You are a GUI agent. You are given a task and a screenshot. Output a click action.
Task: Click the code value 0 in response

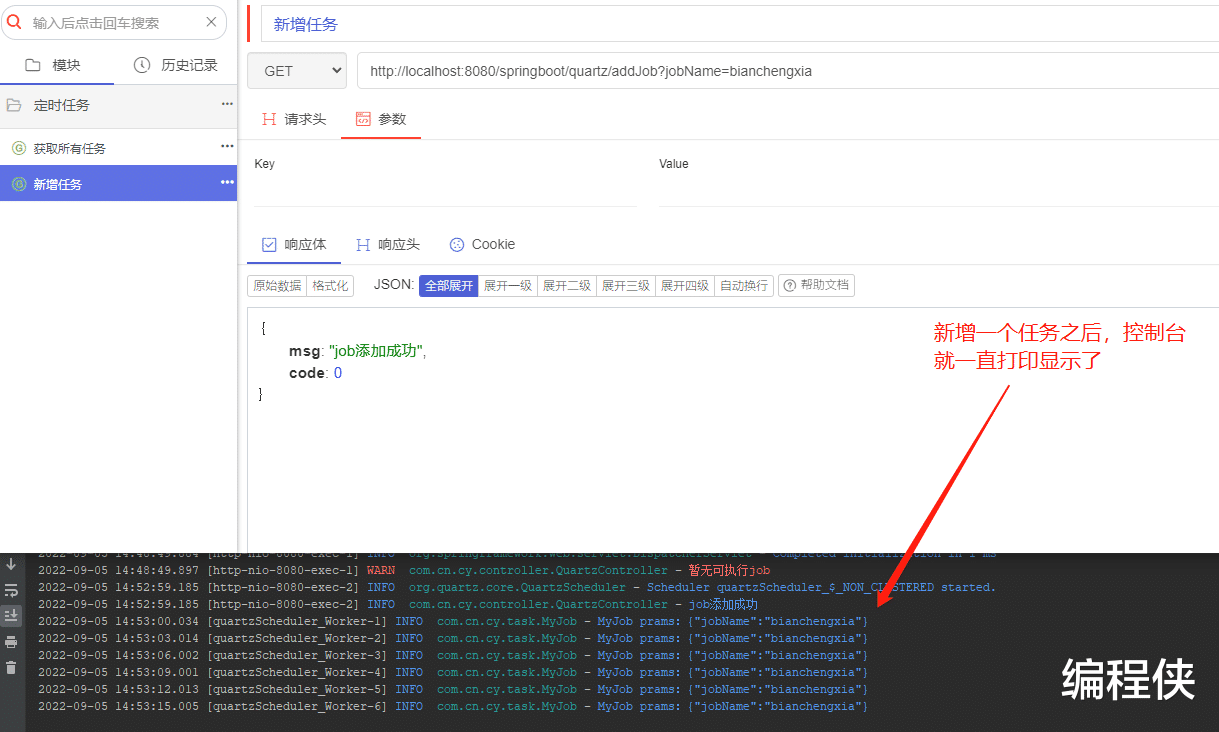tap(338, 373)
